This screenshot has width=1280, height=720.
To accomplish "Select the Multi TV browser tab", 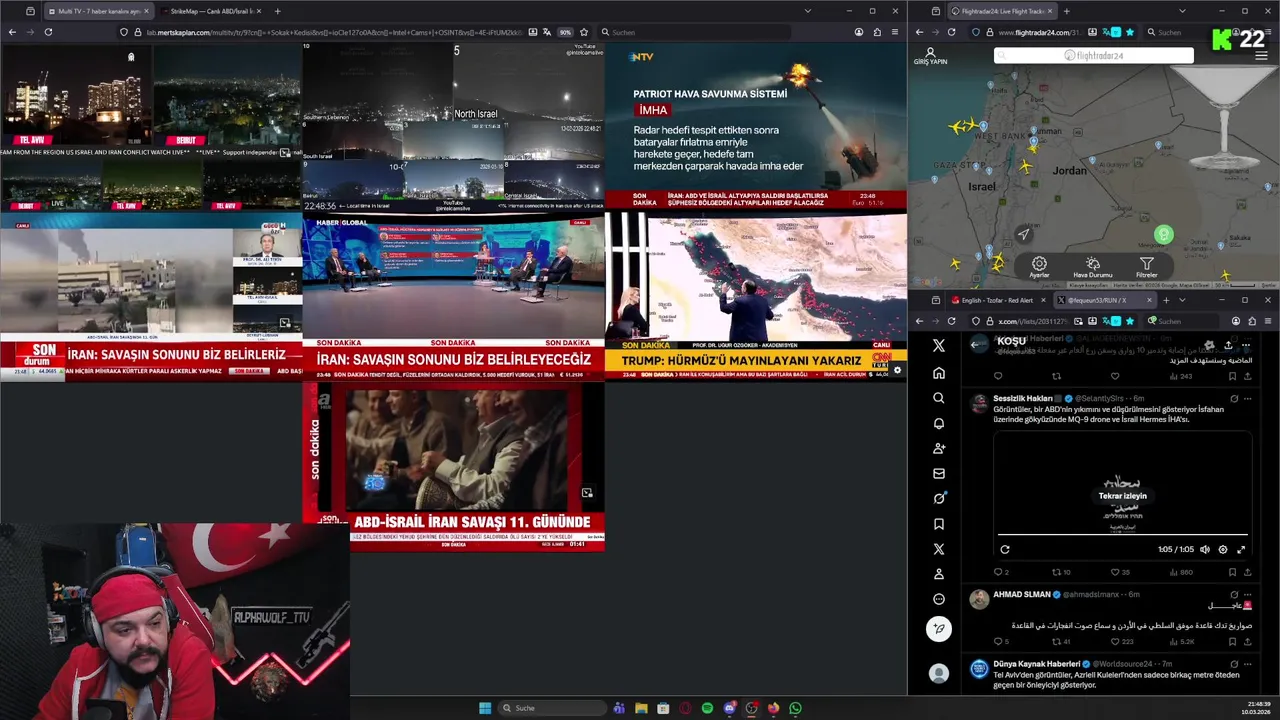I will (x=97, y=11).
